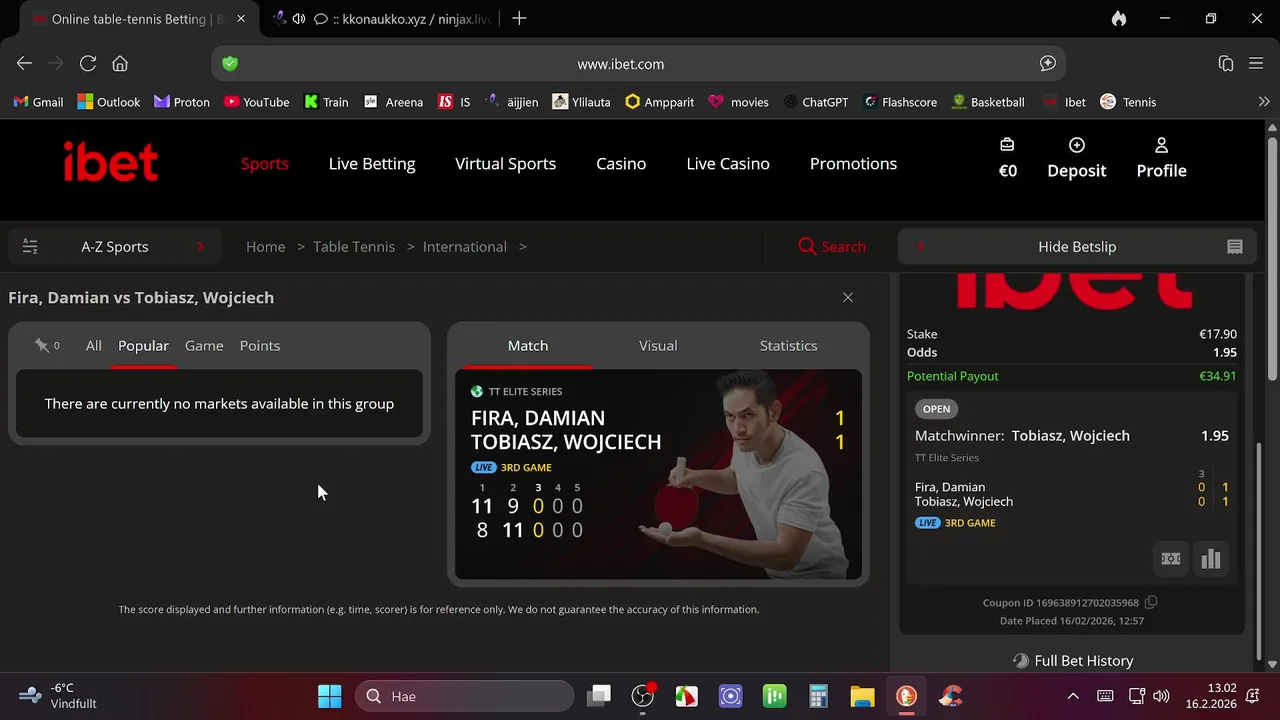
Task: Show more bookmarks with the chevron
Action: 1264,102
